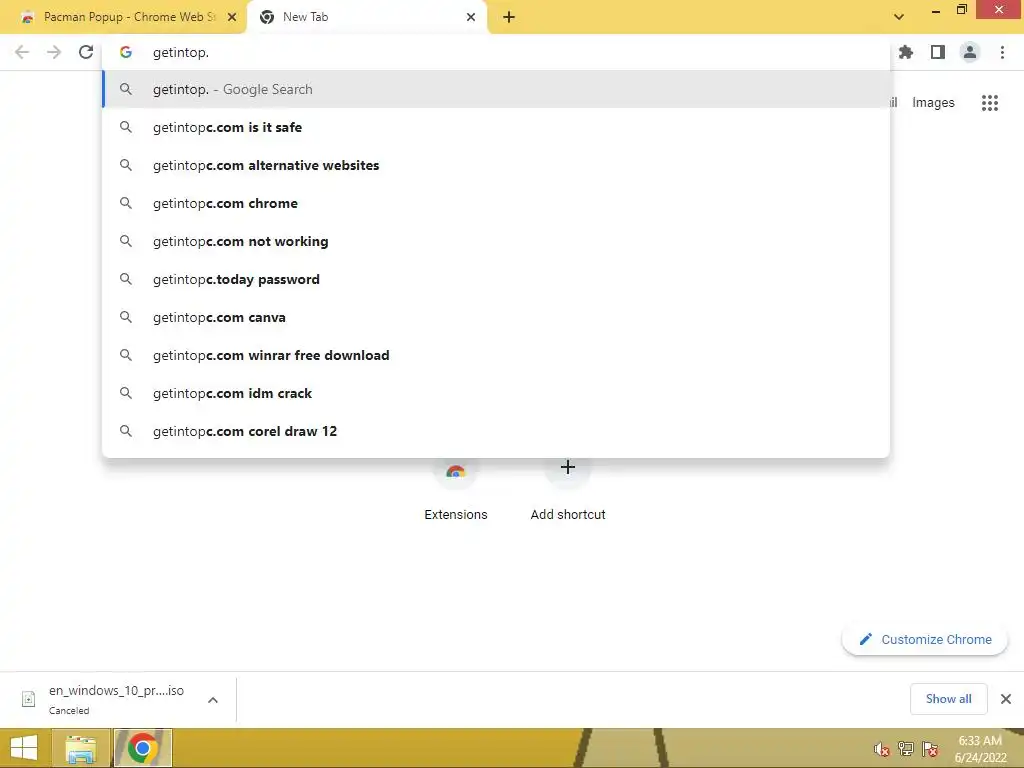The width and height of the screenshot is (1024, 768).
Task: Open the Windows Start button
Action: click(24, 748)
